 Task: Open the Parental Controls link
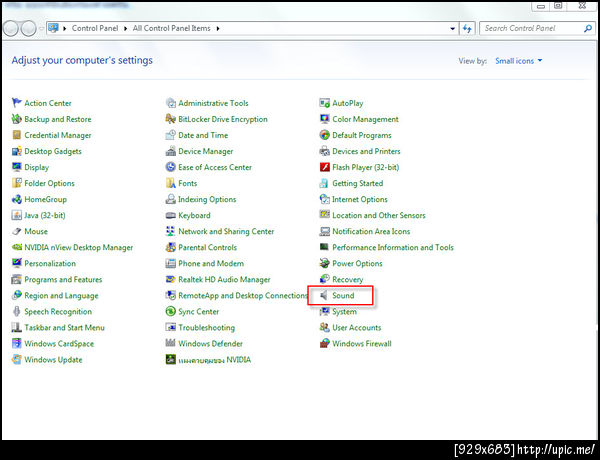(207, 247)
